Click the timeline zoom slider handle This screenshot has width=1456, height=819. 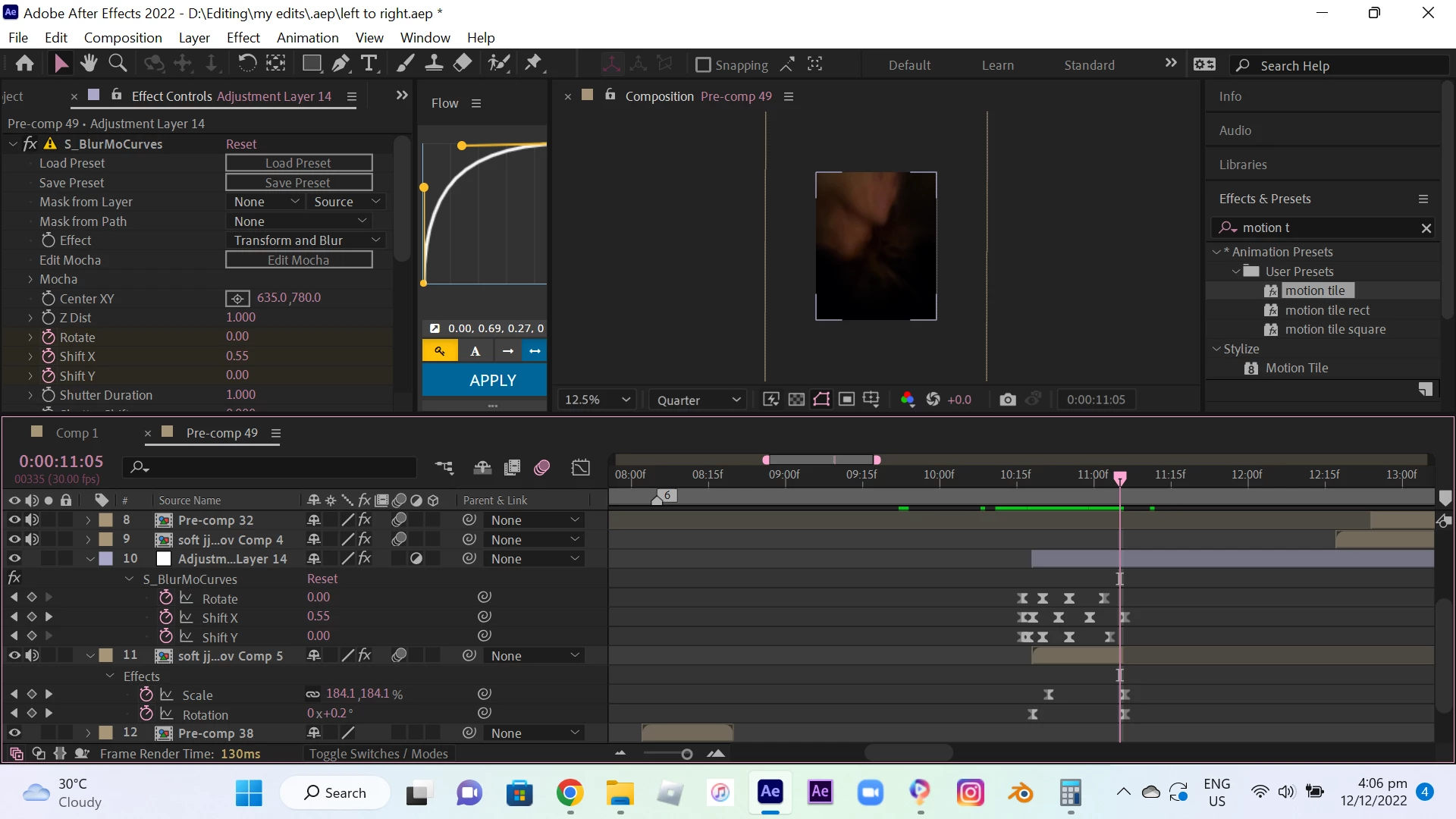pyautogui.click(x=687, y=754)
